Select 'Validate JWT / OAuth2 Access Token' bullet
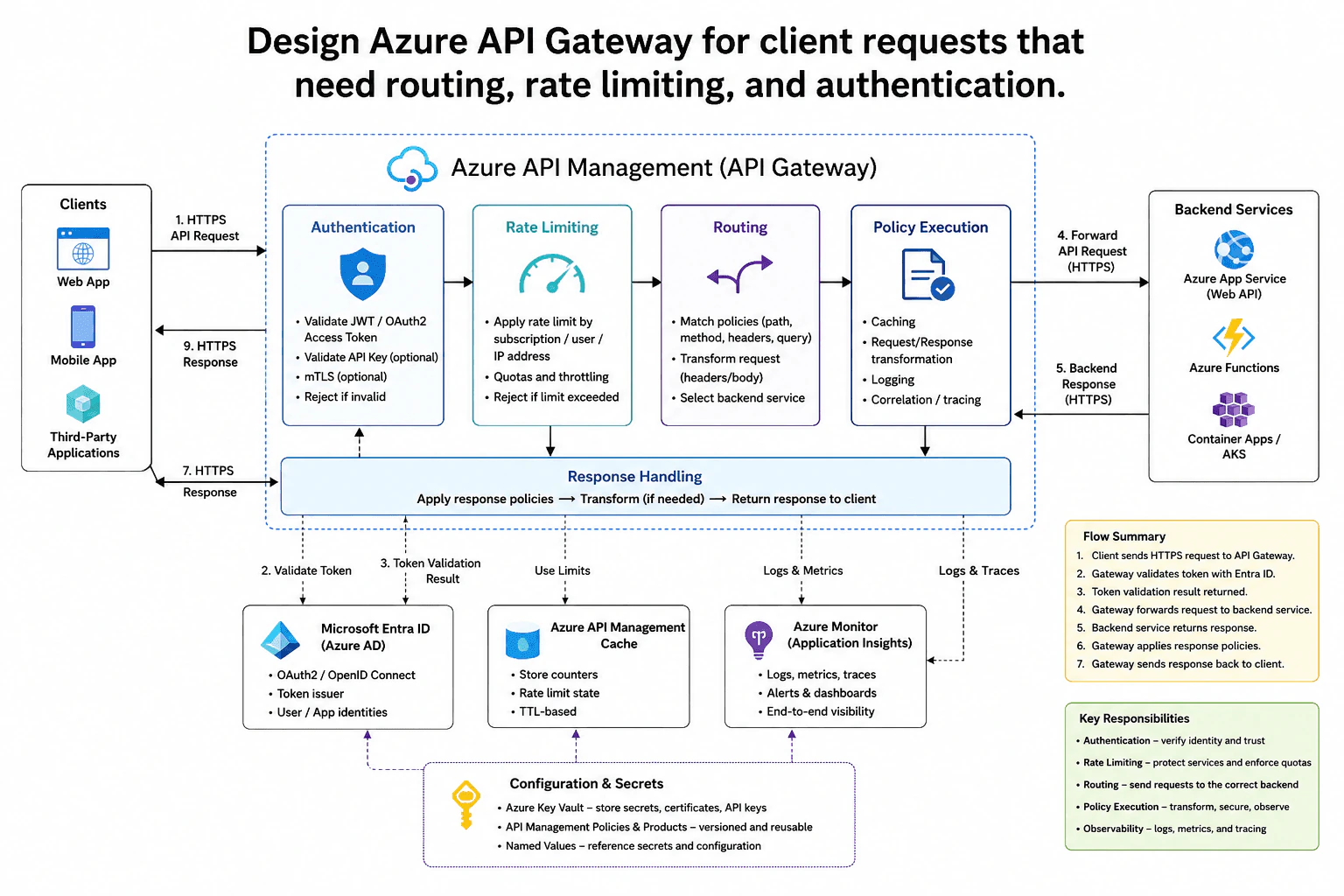The width and height of the screenshot is (1344, 896). click(362, 329)
